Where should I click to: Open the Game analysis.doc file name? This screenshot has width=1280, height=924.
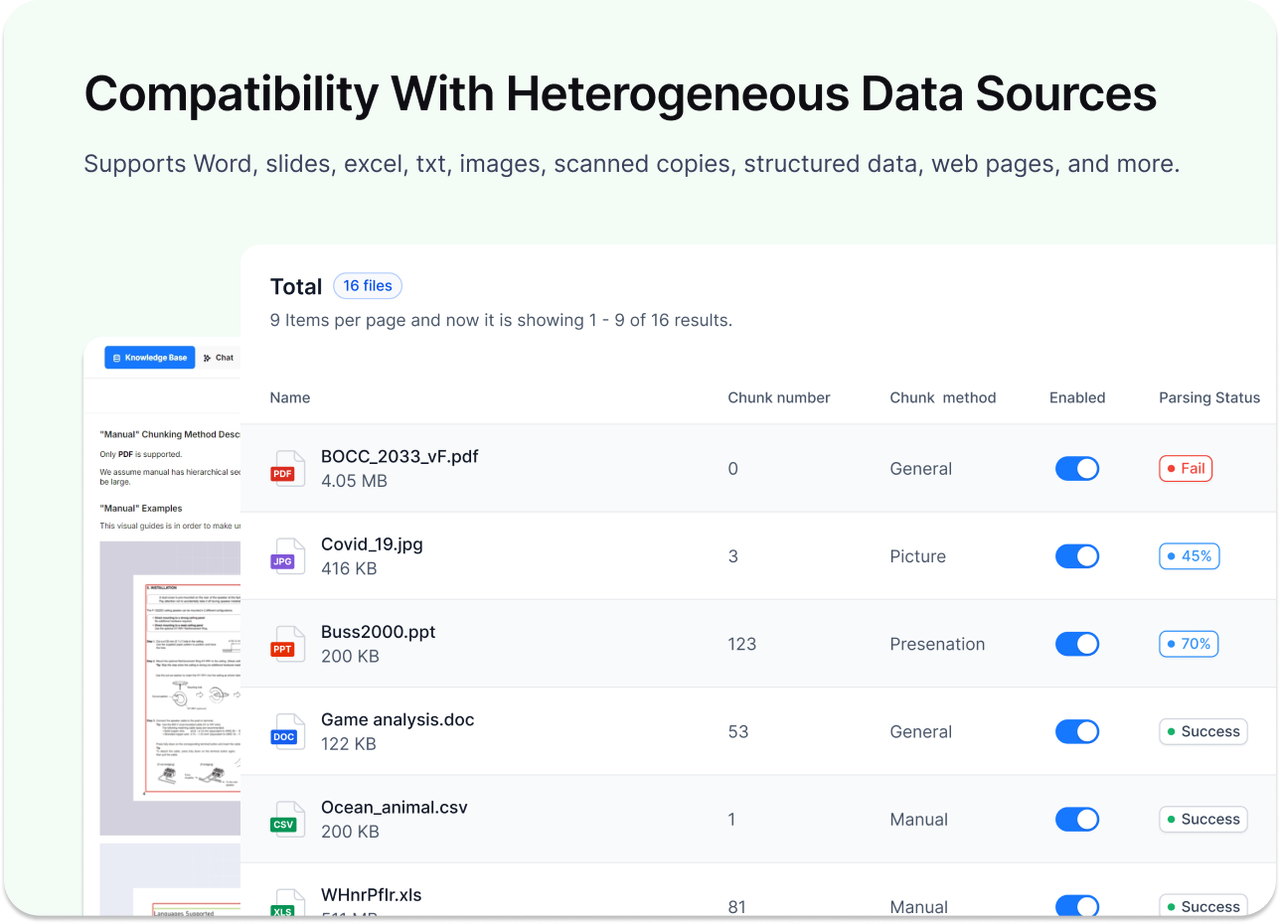(x=397, y=720)
